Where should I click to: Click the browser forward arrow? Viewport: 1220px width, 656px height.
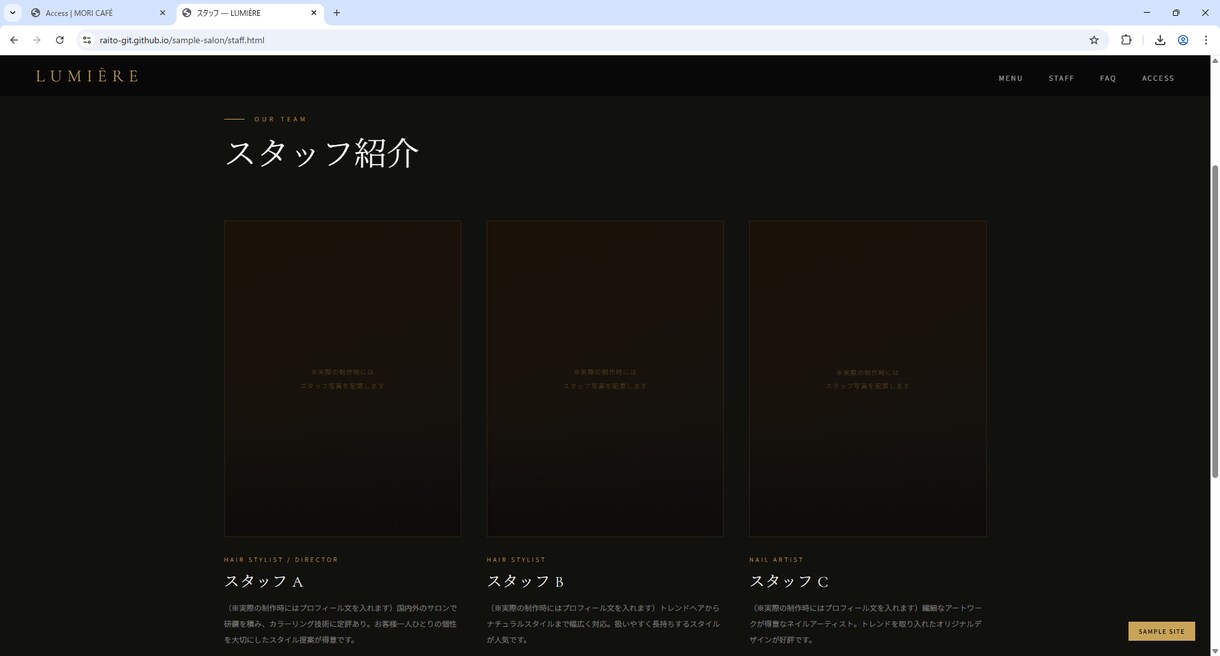(x=37, y=40)
